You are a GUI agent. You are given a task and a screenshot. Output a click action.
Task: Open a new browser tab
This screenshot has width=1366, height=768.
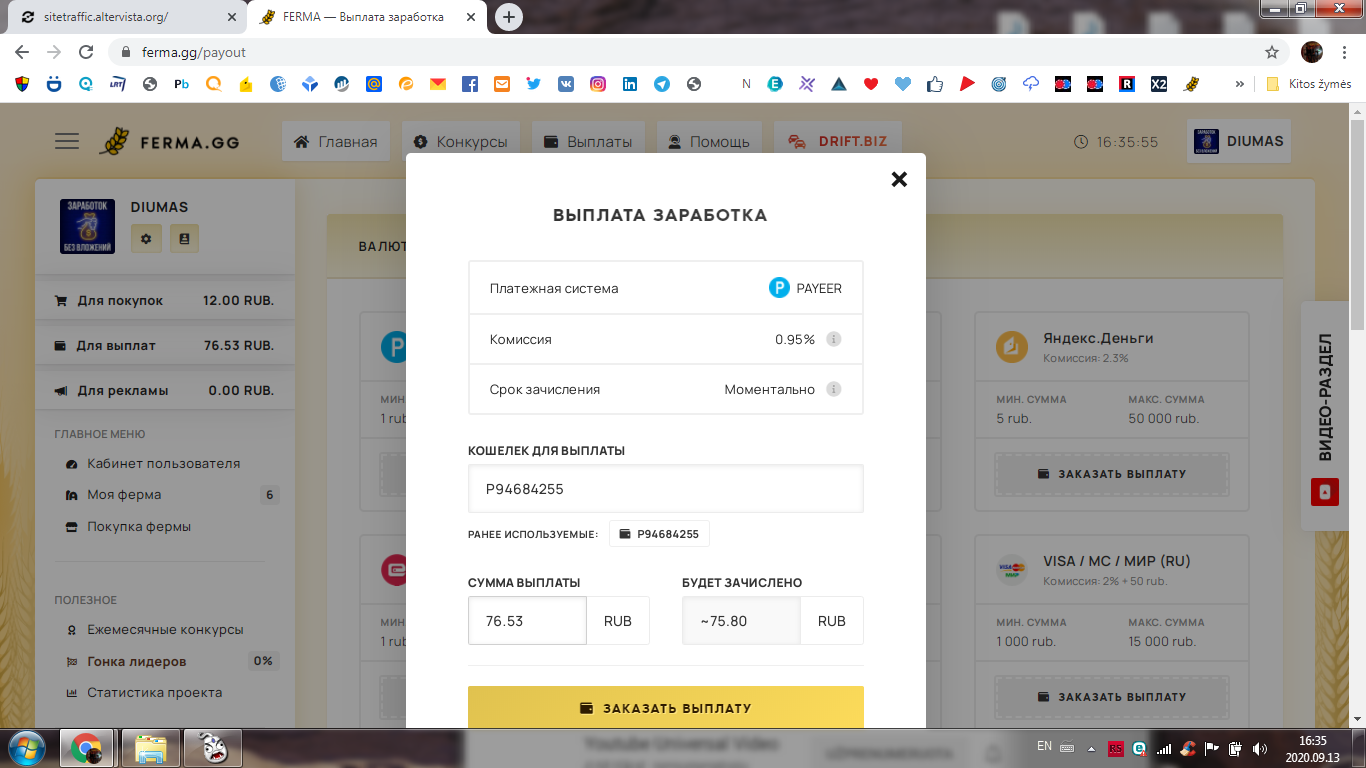(x=509, y=17)
